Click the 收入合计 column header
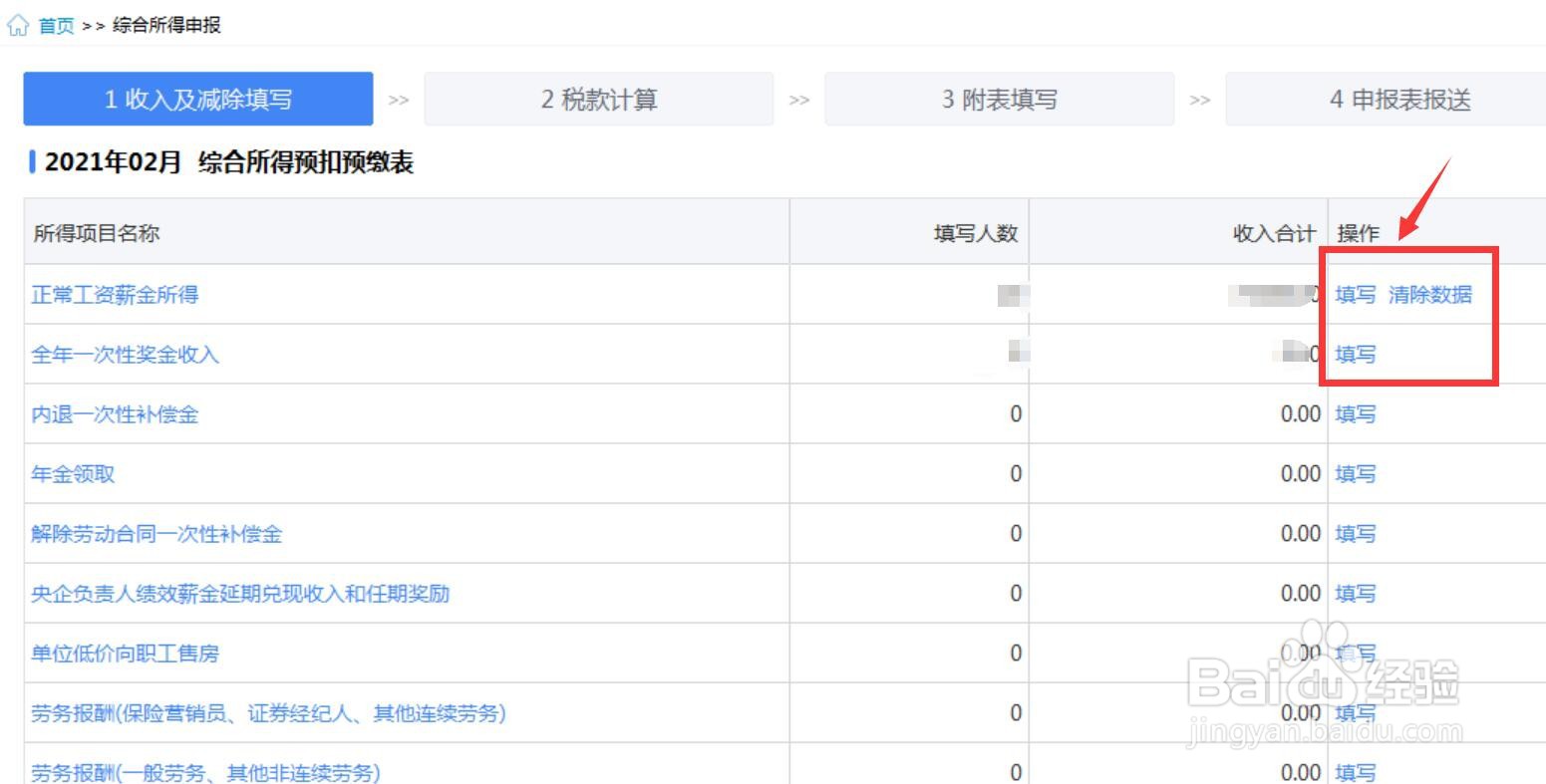1546x784 pixels. pyautogui.click(x=1275, y=232)
